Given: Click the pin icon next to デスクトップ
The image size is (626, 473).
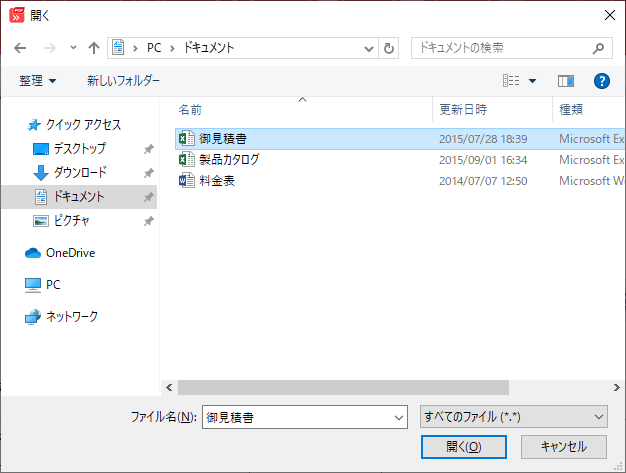Looking at the screenshot, I should (149, 149).
